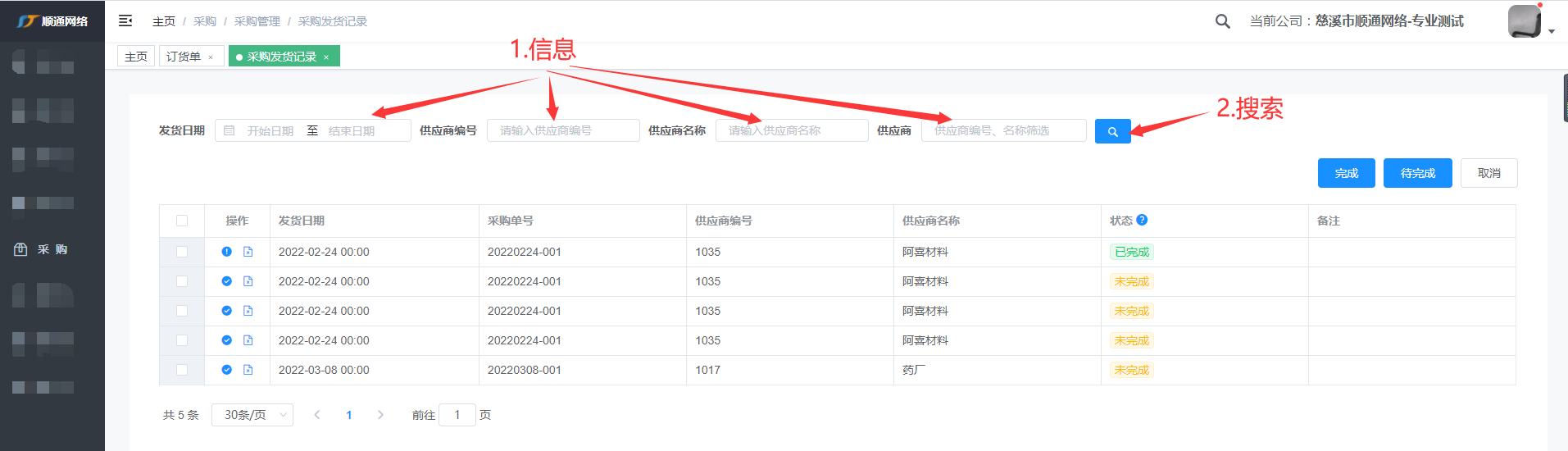The width and height of the screenshot is (1568, 451).
Task: Collapse sidebar using the hamburger menu icon
Action: click(125, 20)
